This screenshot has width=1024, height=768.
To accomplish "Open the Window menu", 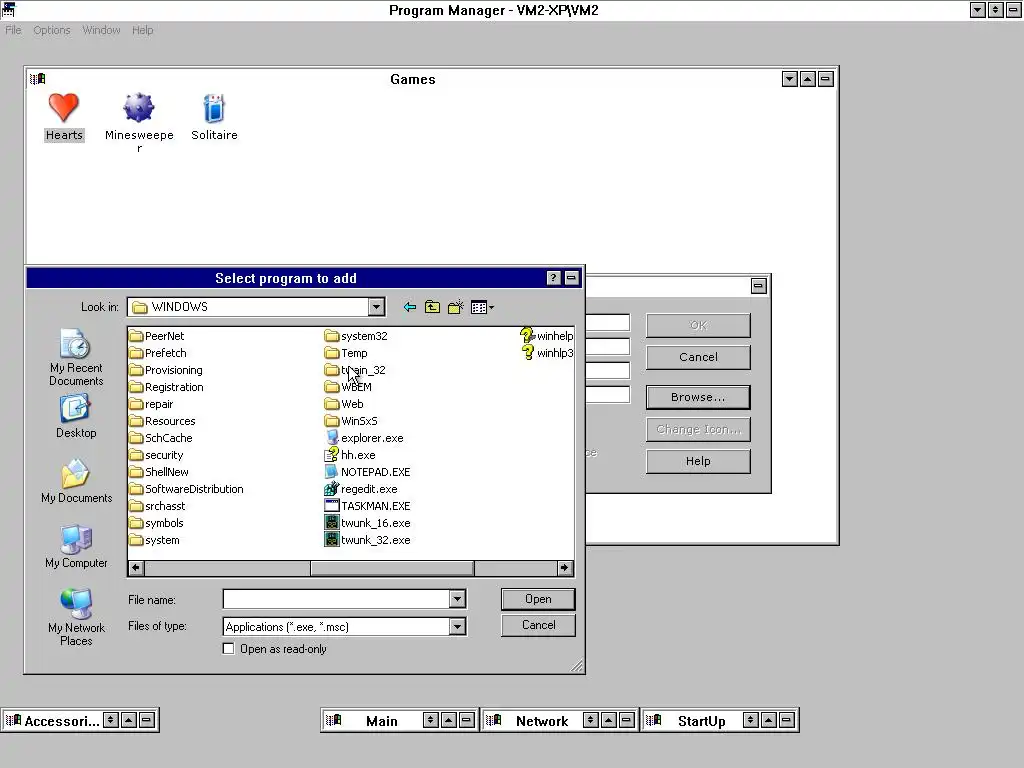I will tap(101, 30).
